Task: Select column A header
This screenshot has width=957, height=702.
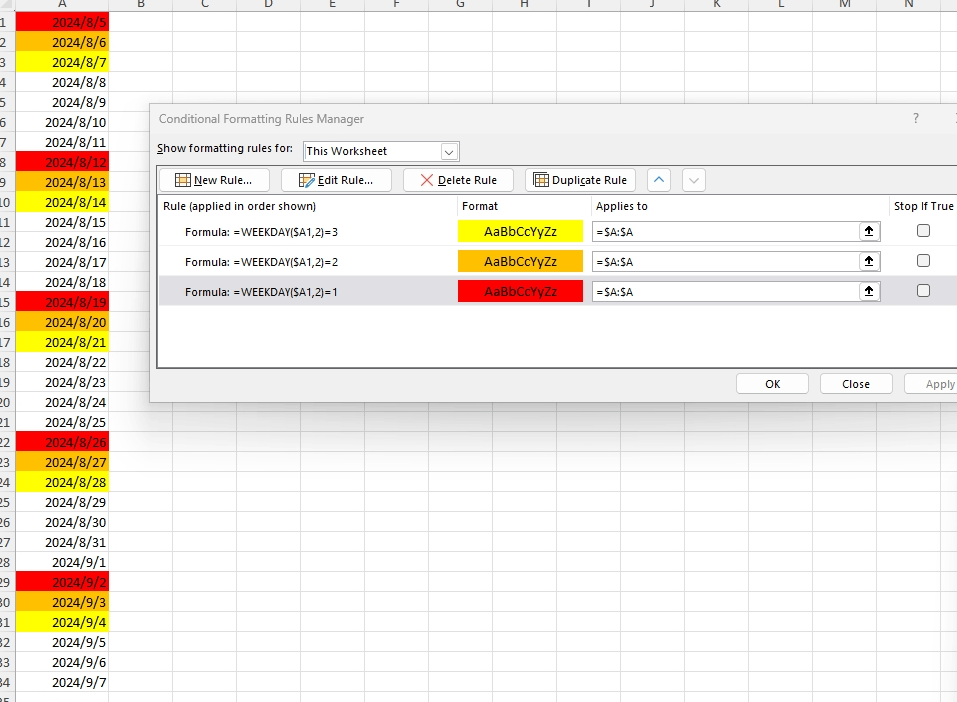Action: 62,5
